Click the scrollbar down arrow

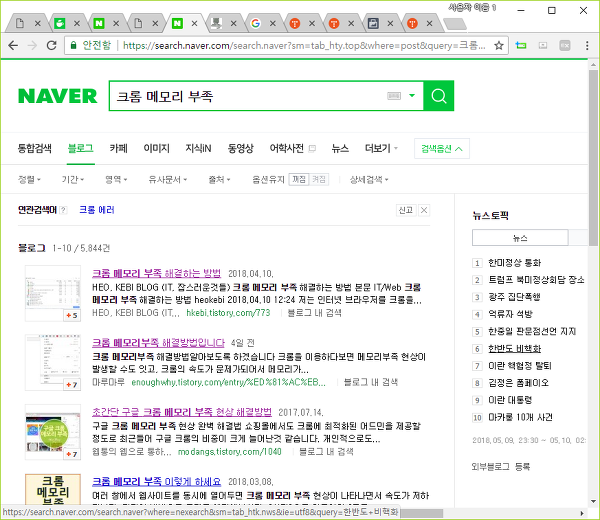tap(593, 501)
